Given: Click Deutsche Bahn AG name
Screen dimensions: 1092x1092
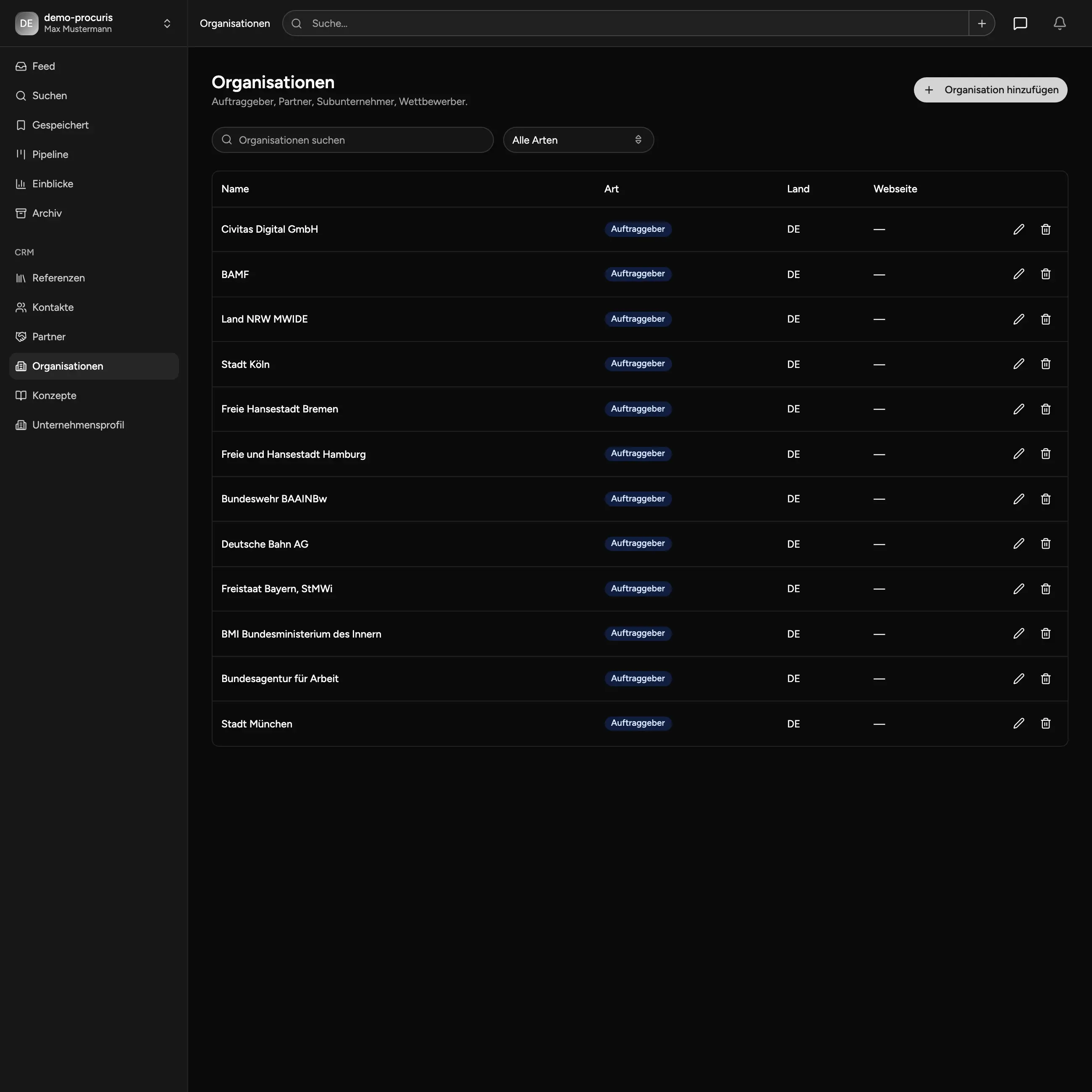Looking at the screenshot, I should [265, 544].
